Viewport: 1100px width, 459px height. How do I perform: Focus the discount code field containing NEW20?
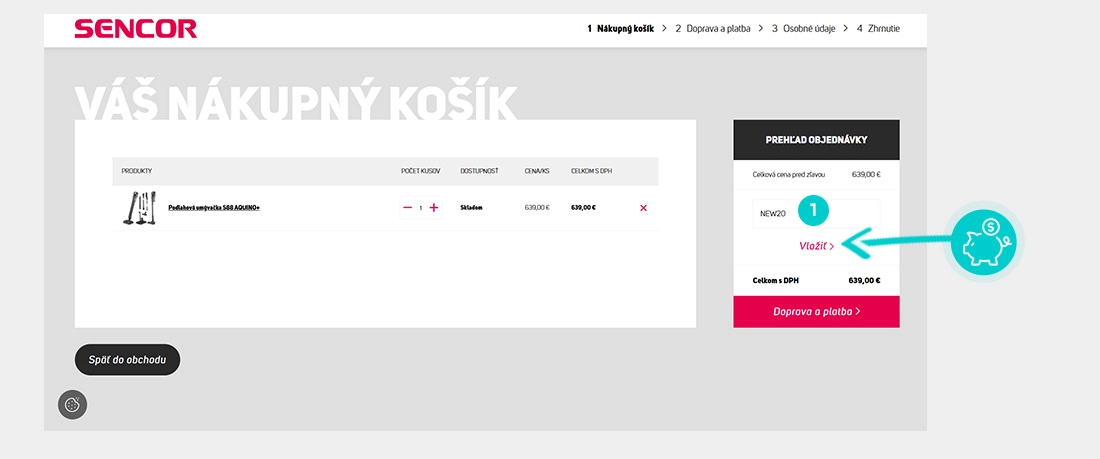coord(816,214)
